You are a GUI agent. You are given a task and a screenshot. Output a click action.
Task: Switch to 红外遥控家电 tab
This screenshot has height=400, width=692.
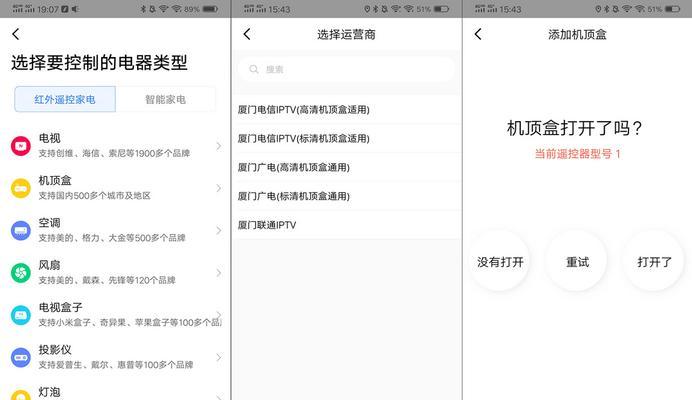point(65,99)
